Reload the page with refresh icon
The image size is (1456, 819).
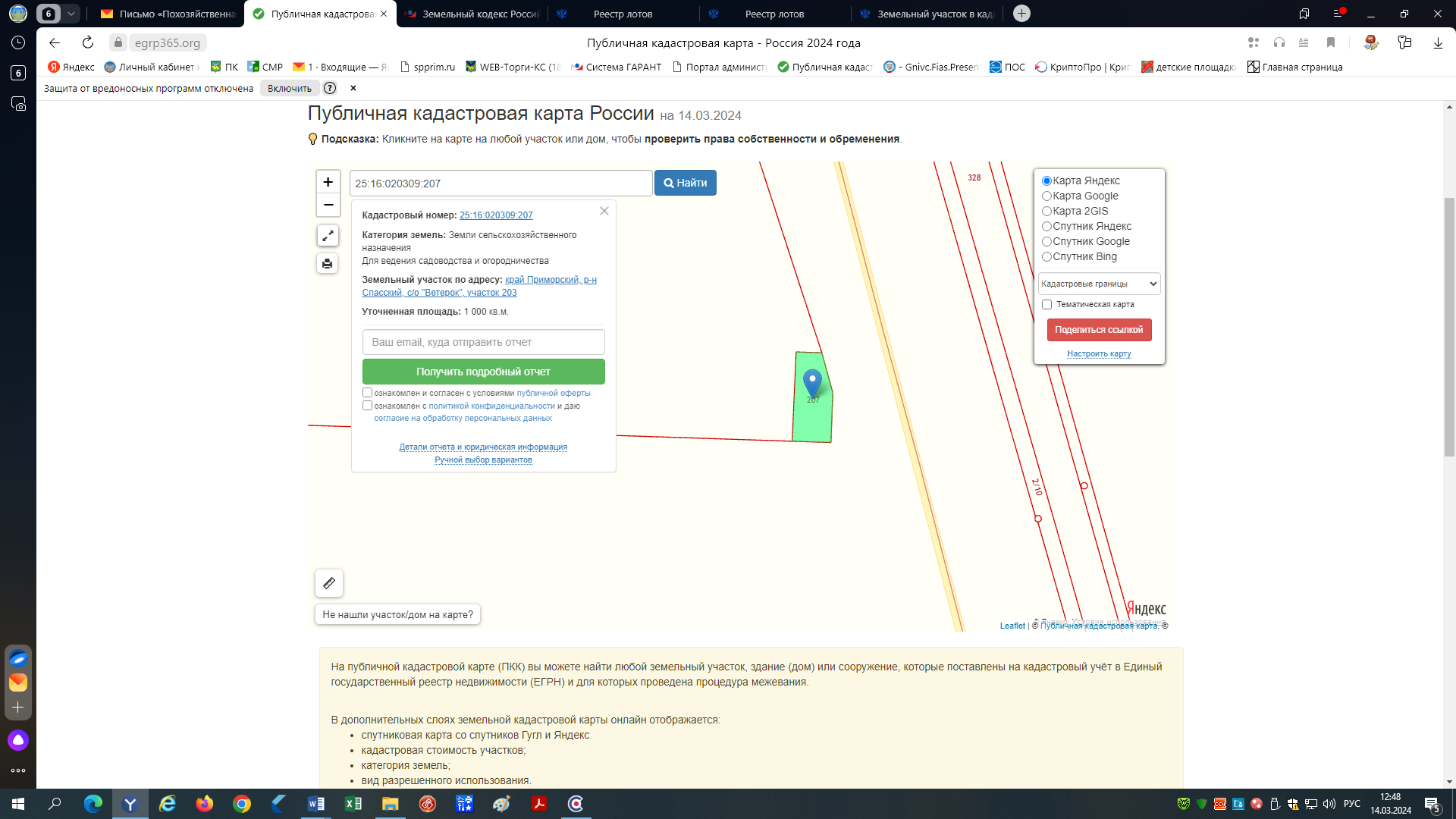tap(88, 42)
